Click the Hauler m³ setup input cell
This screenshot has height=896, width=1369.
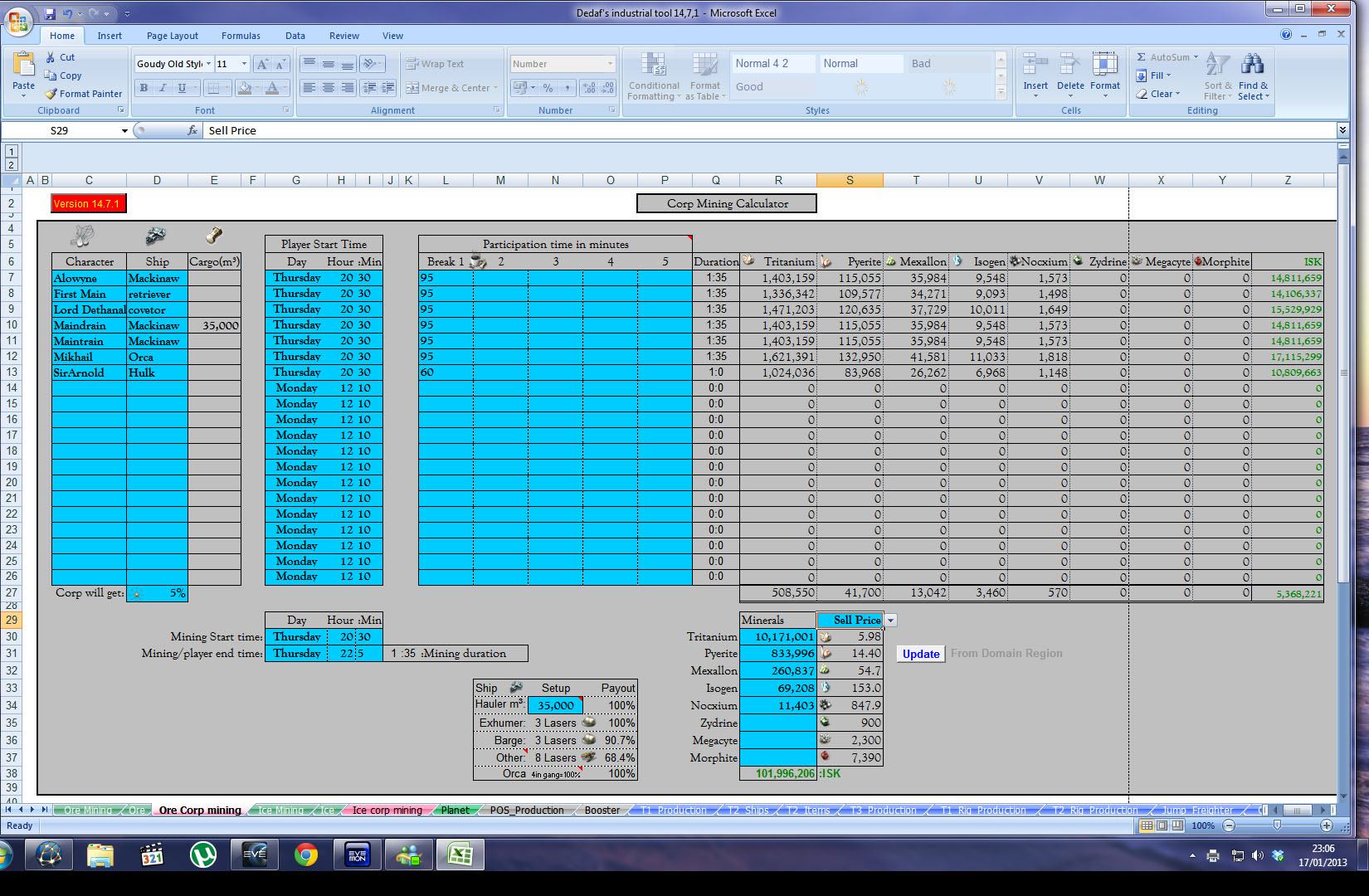pyautogui.click(x=555, y=705)
